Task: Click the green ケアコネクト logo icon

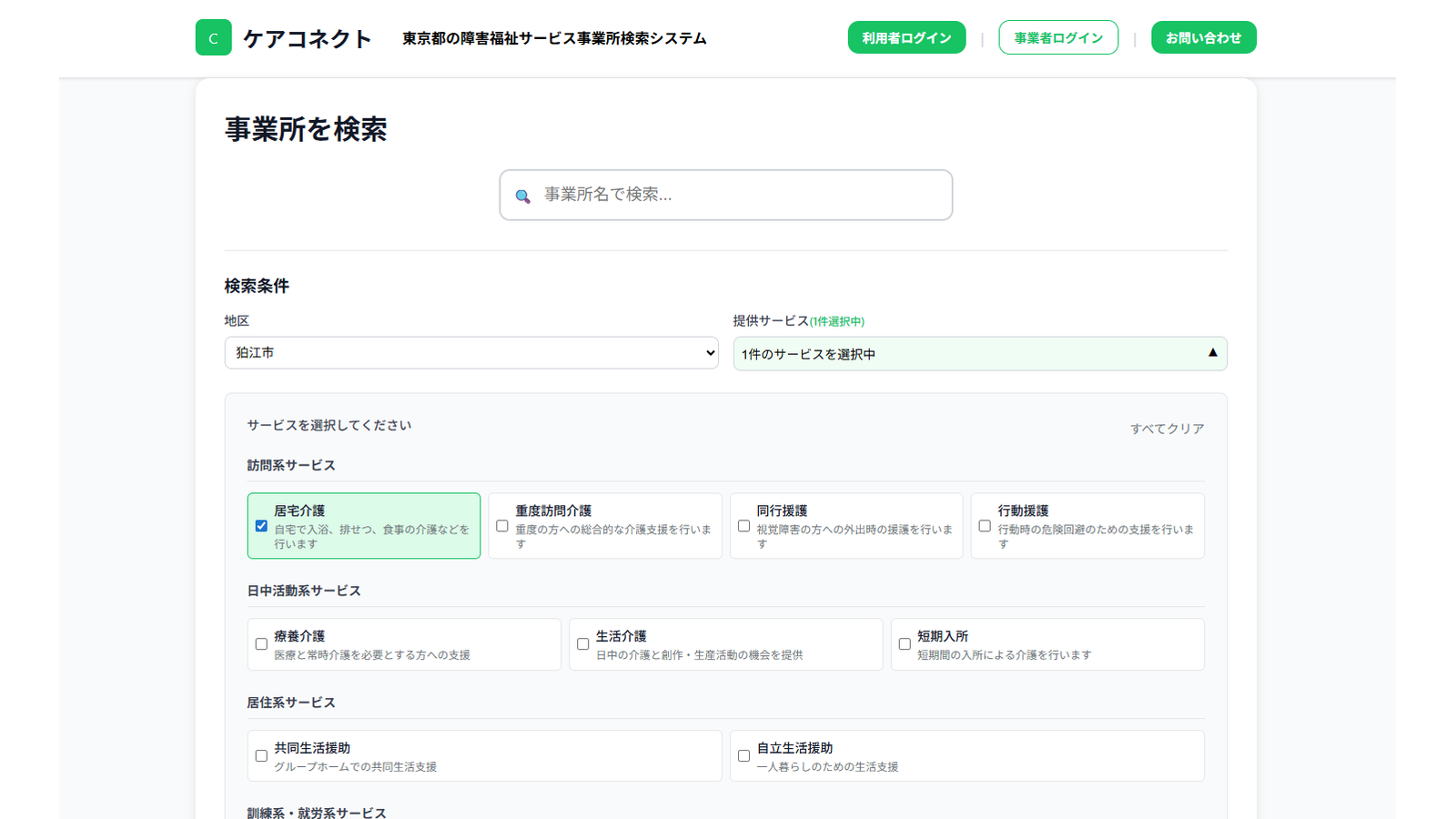Action: point(213,37)
